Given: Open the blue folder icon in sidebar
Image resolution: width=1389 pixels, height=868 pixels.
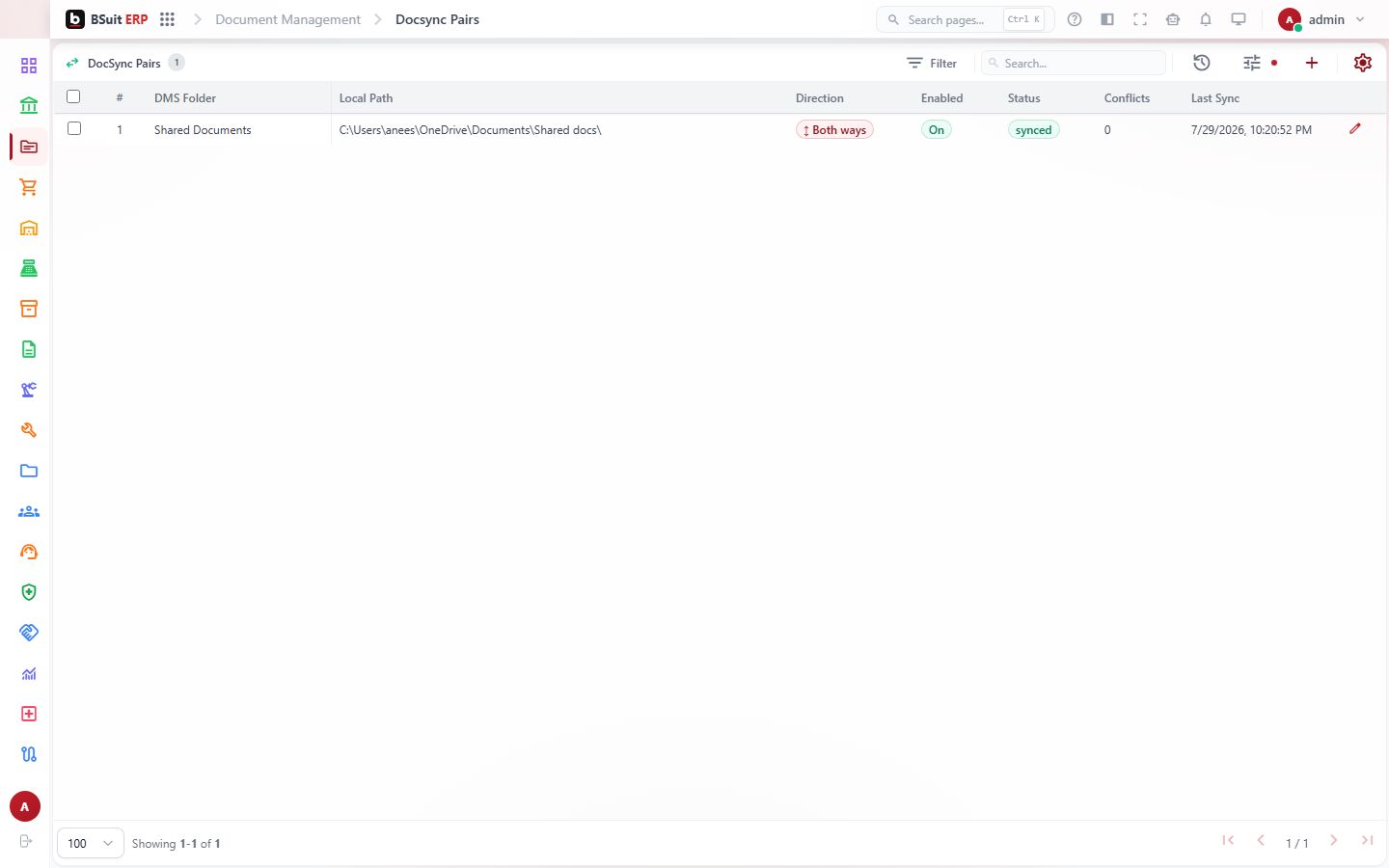Looking at the screenshot, I should [x=29, y=471].
